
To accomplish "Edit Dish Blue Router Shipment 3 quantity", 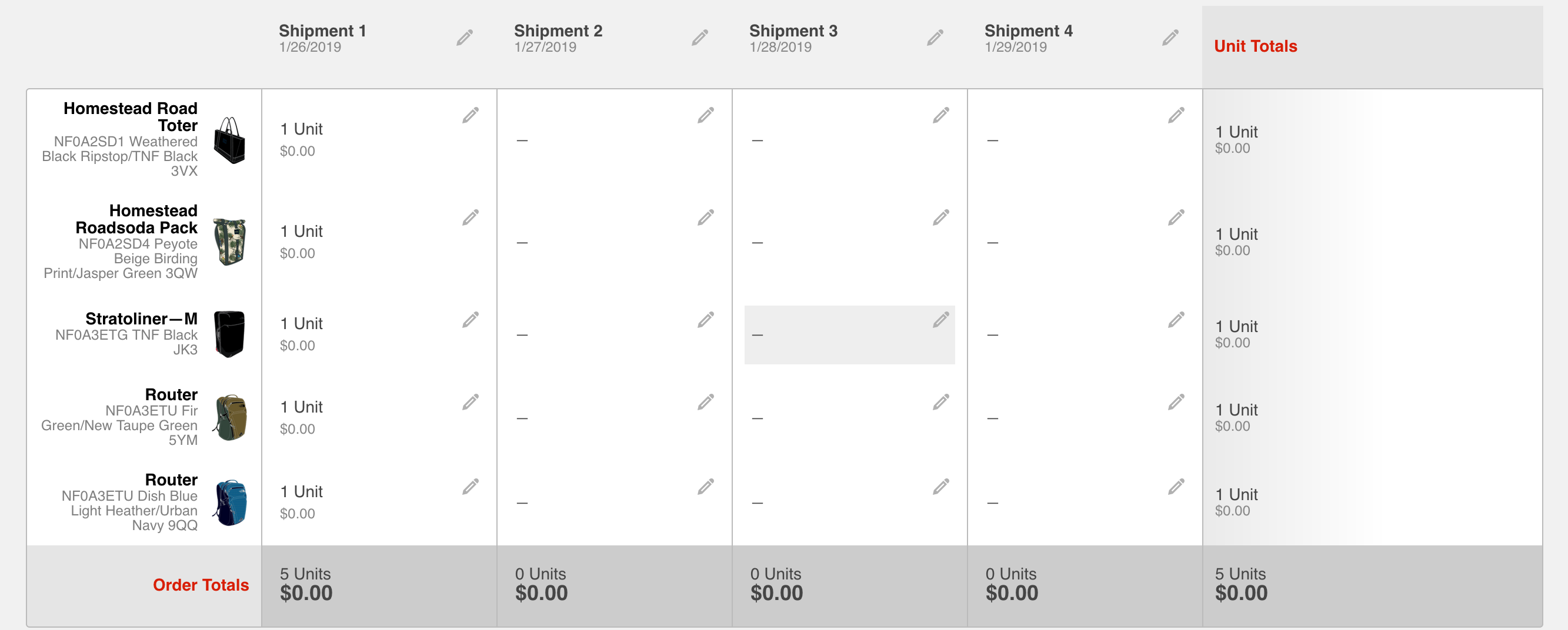I will tap(940, 487).
